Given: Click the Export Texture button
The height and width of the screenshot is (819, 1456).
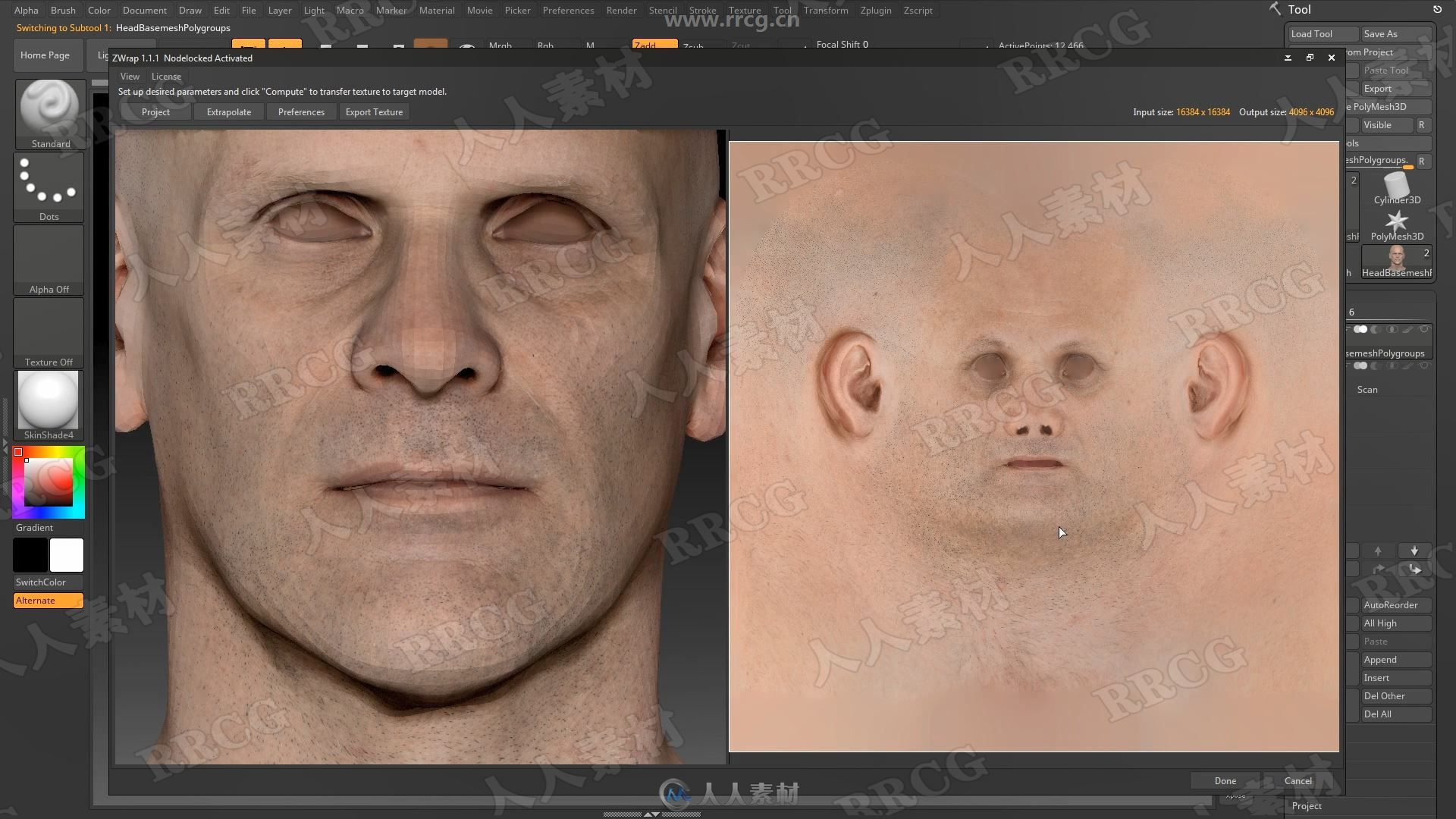Looking at the screenshot, I should 374,111.
